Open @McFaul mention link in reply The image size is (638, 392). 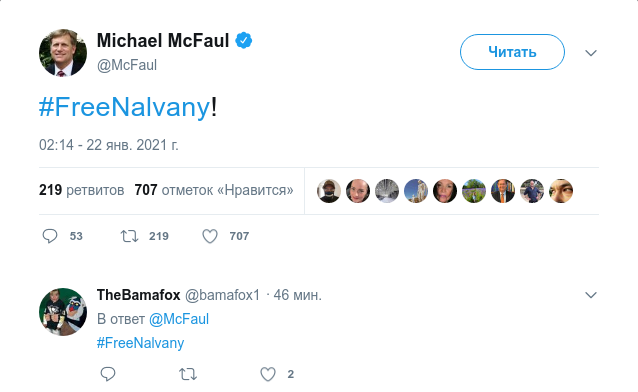[179, 319]
